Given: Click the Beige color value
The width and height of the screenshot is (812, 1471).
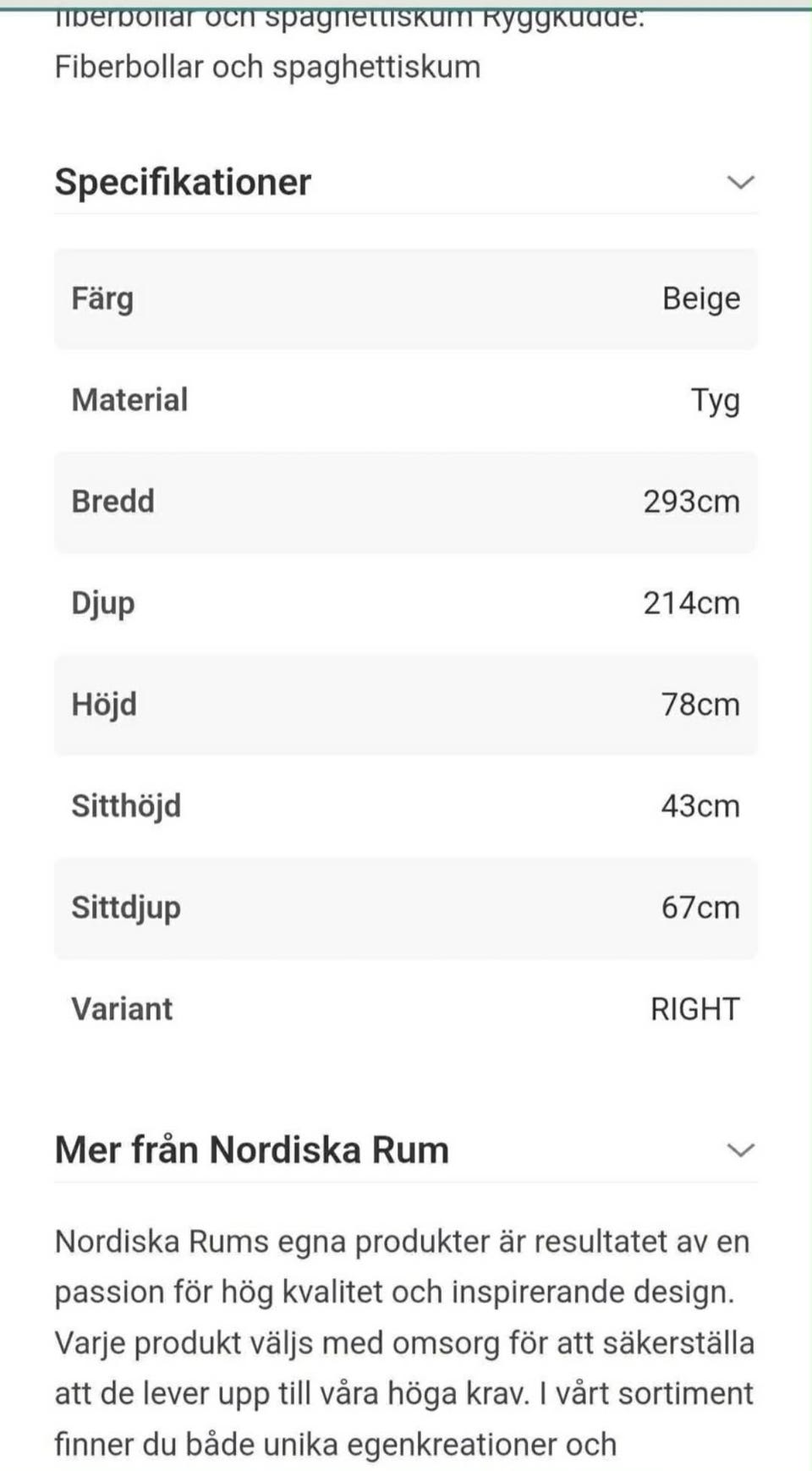Looking at the screenshot, I should point(700,299).
